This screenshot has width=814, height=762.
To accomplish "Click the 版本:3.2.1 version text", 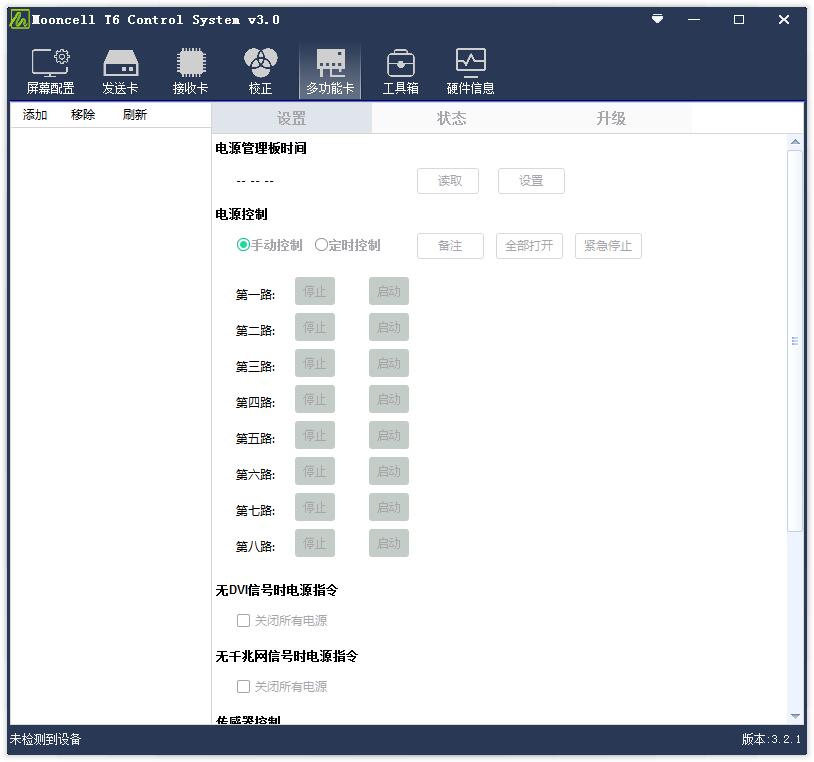I will (x=771, y=739).
